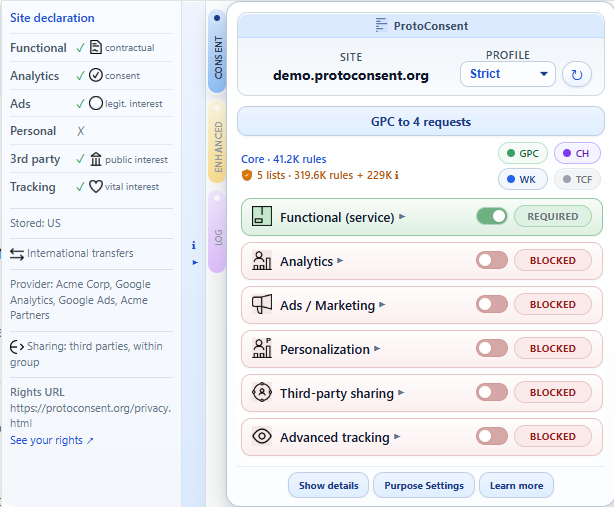Click the vital interest heart icon
This screenshot has height=507, width=614.
(96, 186)
